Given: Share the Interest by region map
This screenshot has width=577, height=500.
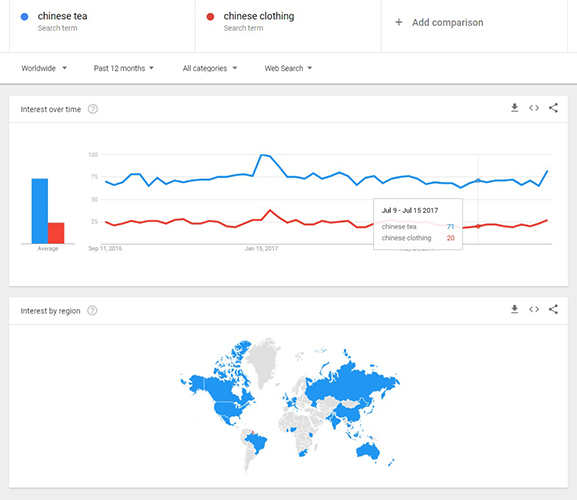Looking at the screenshot, I should click(553, 309).
